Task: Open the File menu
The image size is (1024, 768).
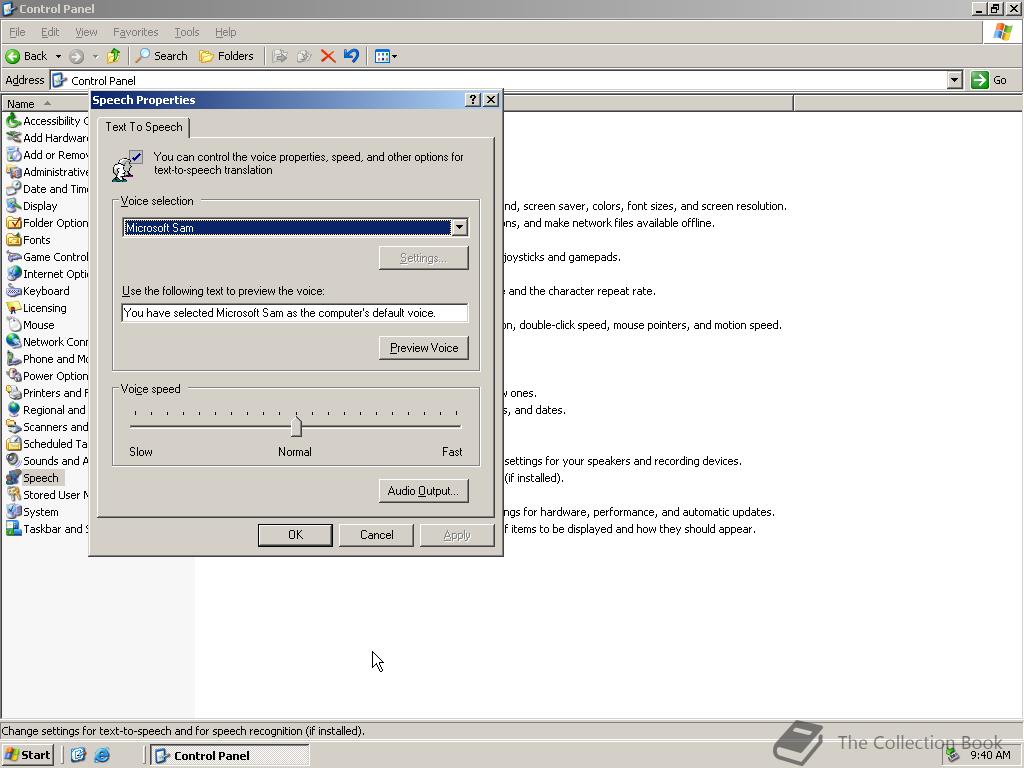Action: tap(17, 32)
